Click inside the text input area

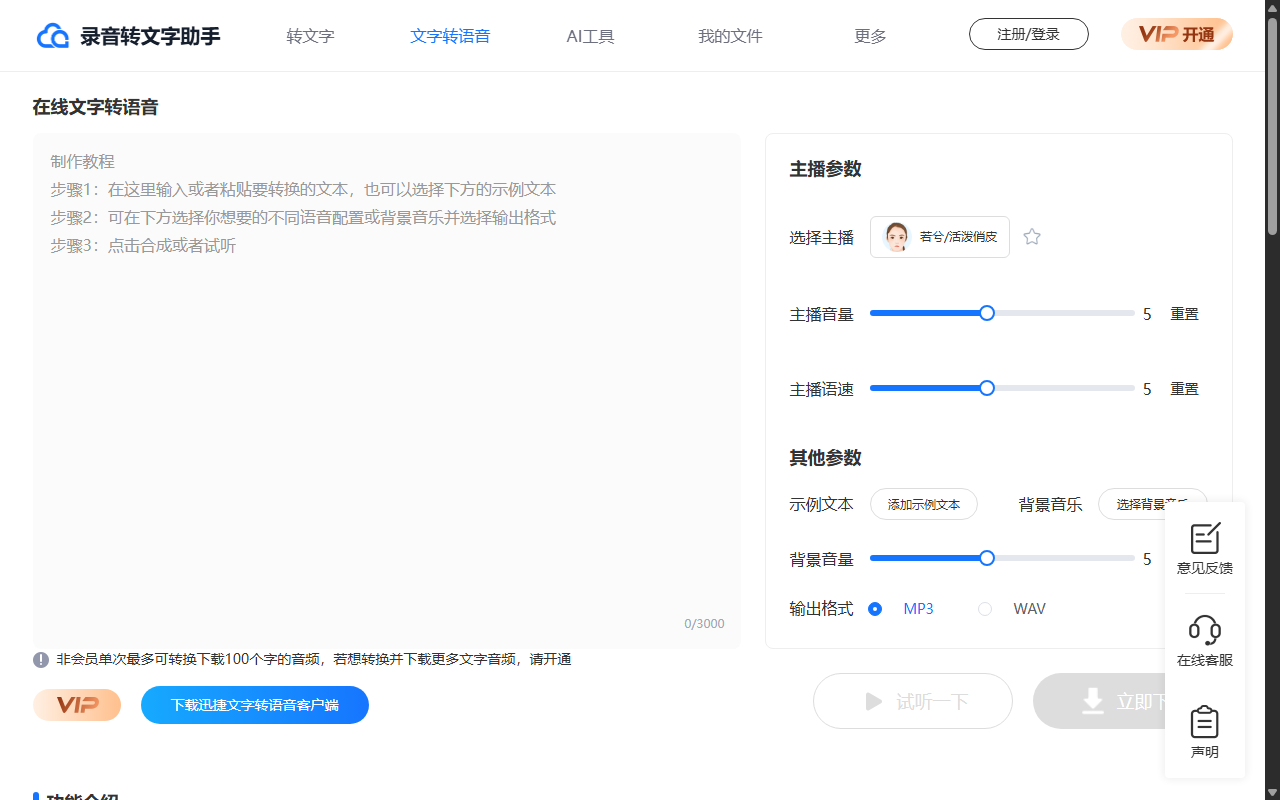click(387, 391)
